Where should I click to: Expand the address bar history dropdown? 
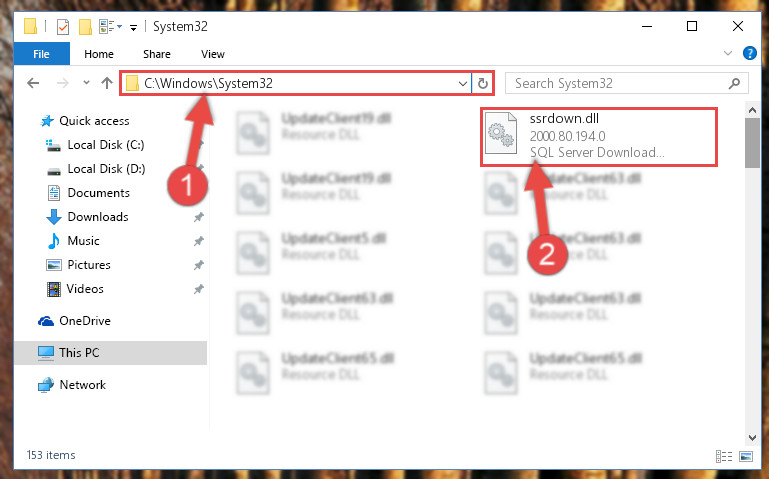462,83
